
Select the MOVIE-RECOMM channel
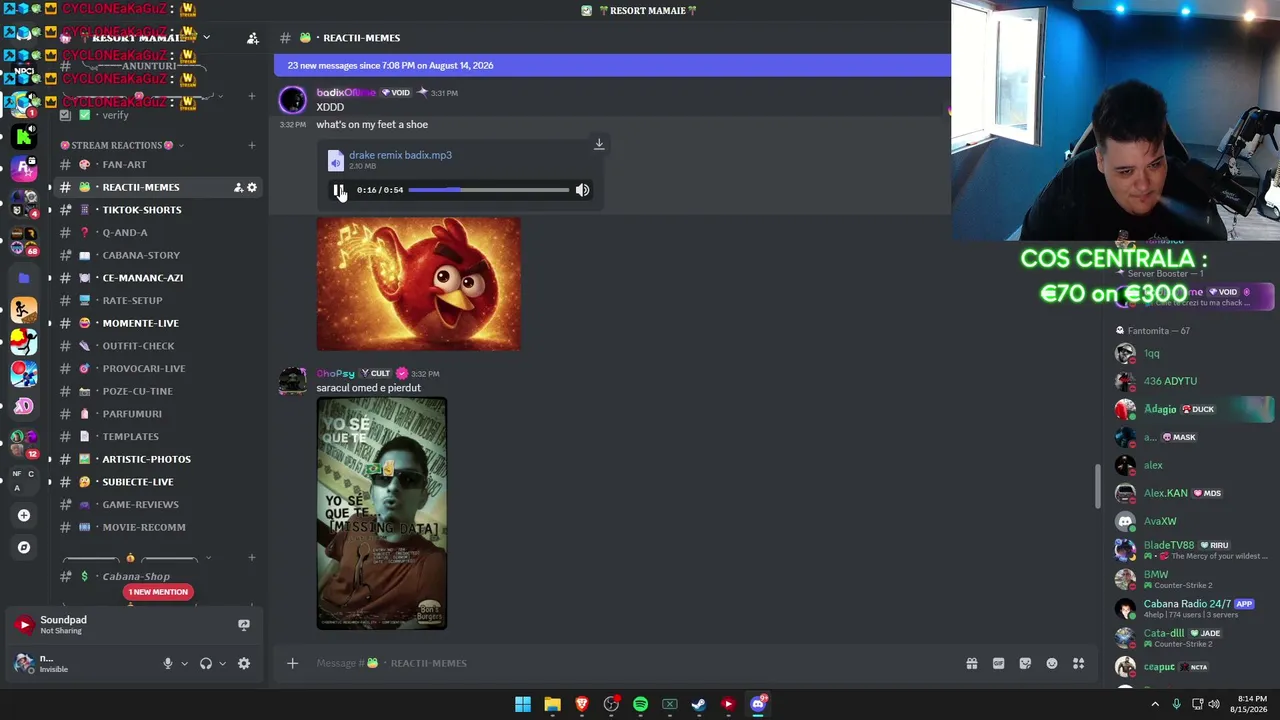144,527
